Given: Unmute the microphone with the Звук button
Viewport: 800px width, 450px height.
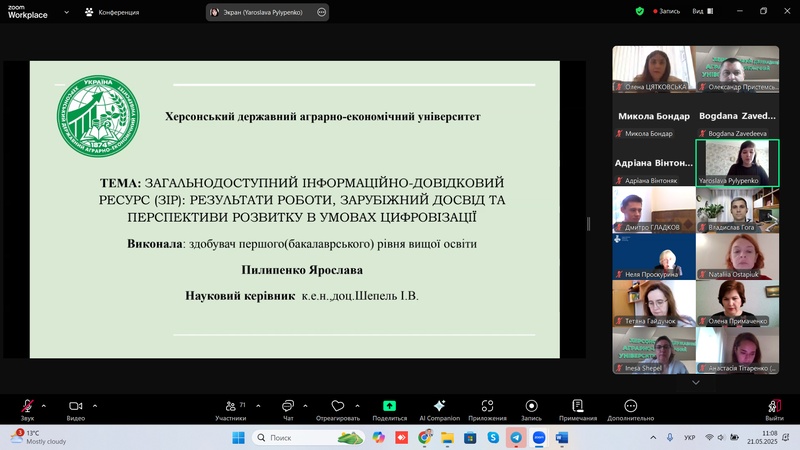Looking at the screenshot, I should (x=27, y=410).
